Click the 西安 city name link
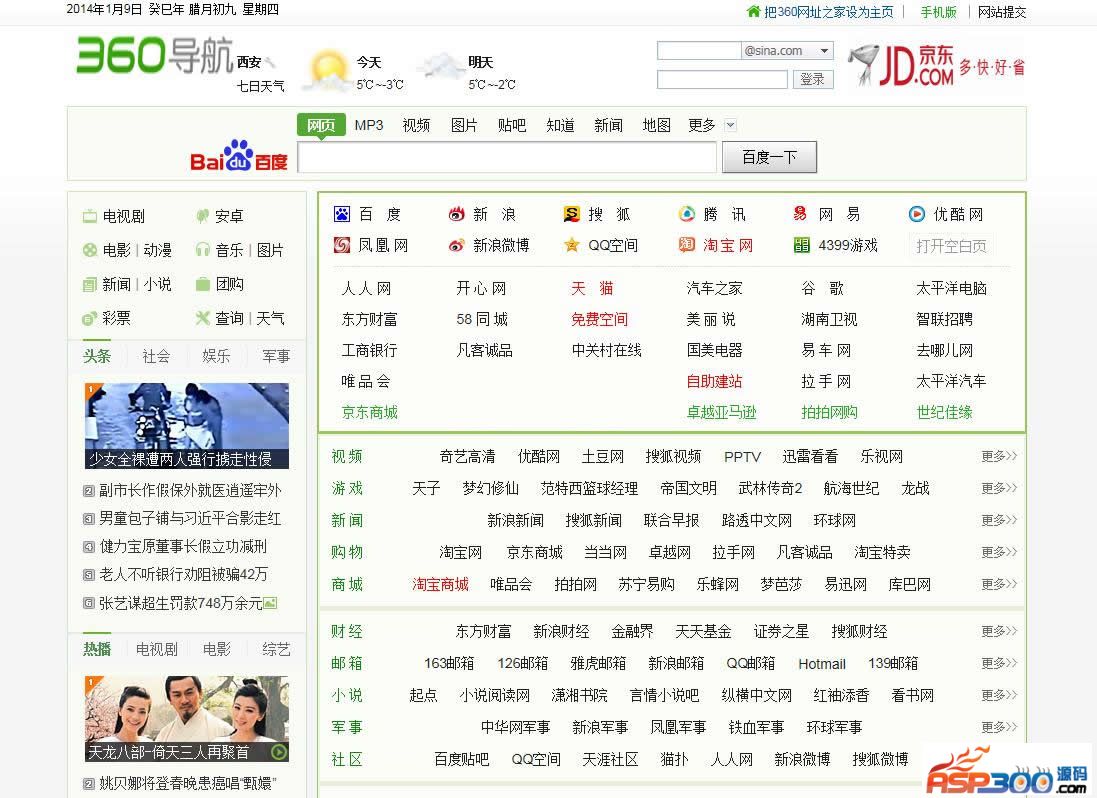Image resolution: width=1097 pixels, height=798 pixels. (x=249, y=62)
